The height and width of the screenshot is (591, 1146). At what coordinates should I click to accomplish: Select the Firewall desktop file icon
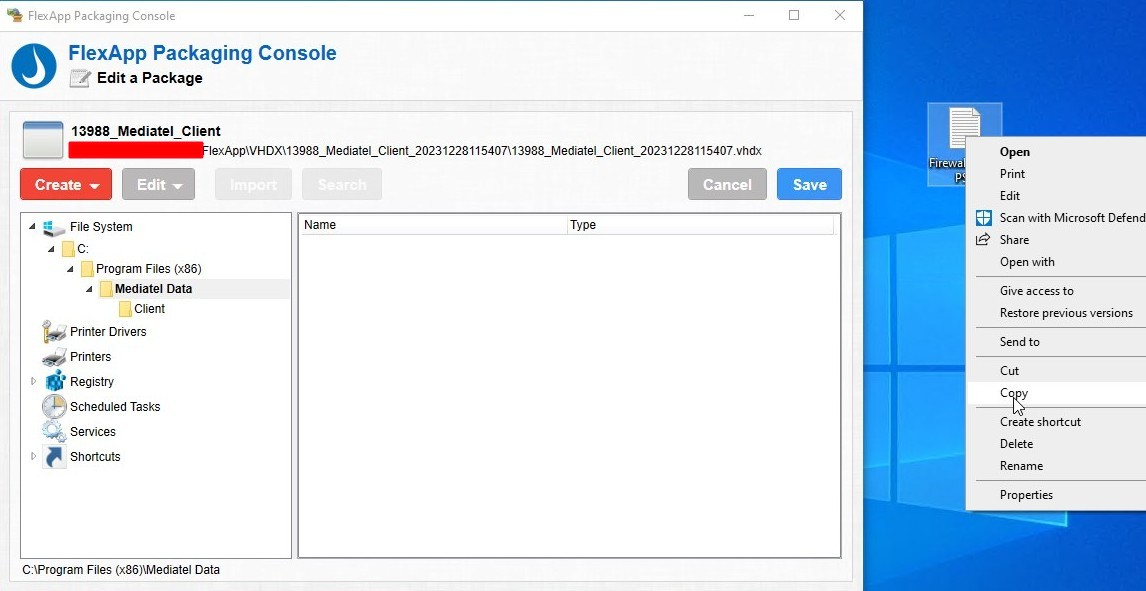963,129
